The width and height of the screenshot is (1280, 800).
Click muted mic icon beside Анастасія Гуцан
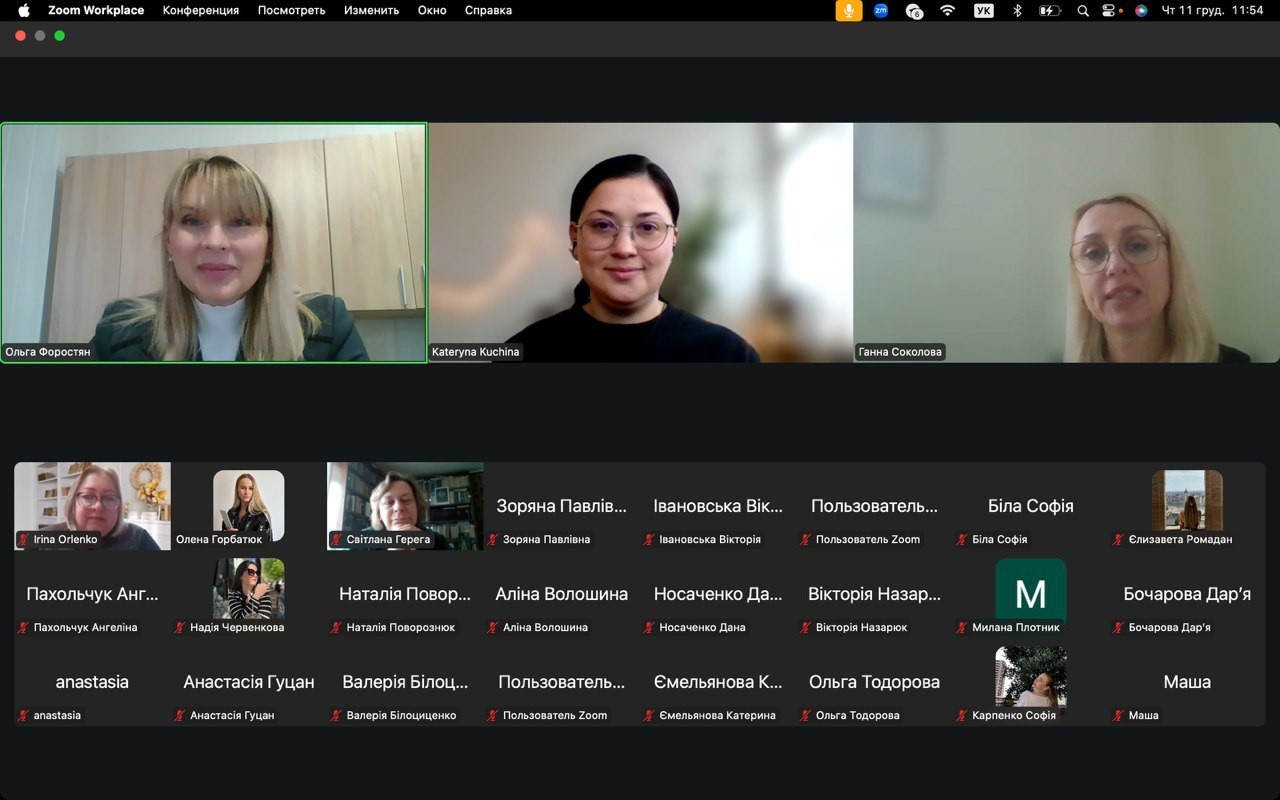[x=180, y=716]
